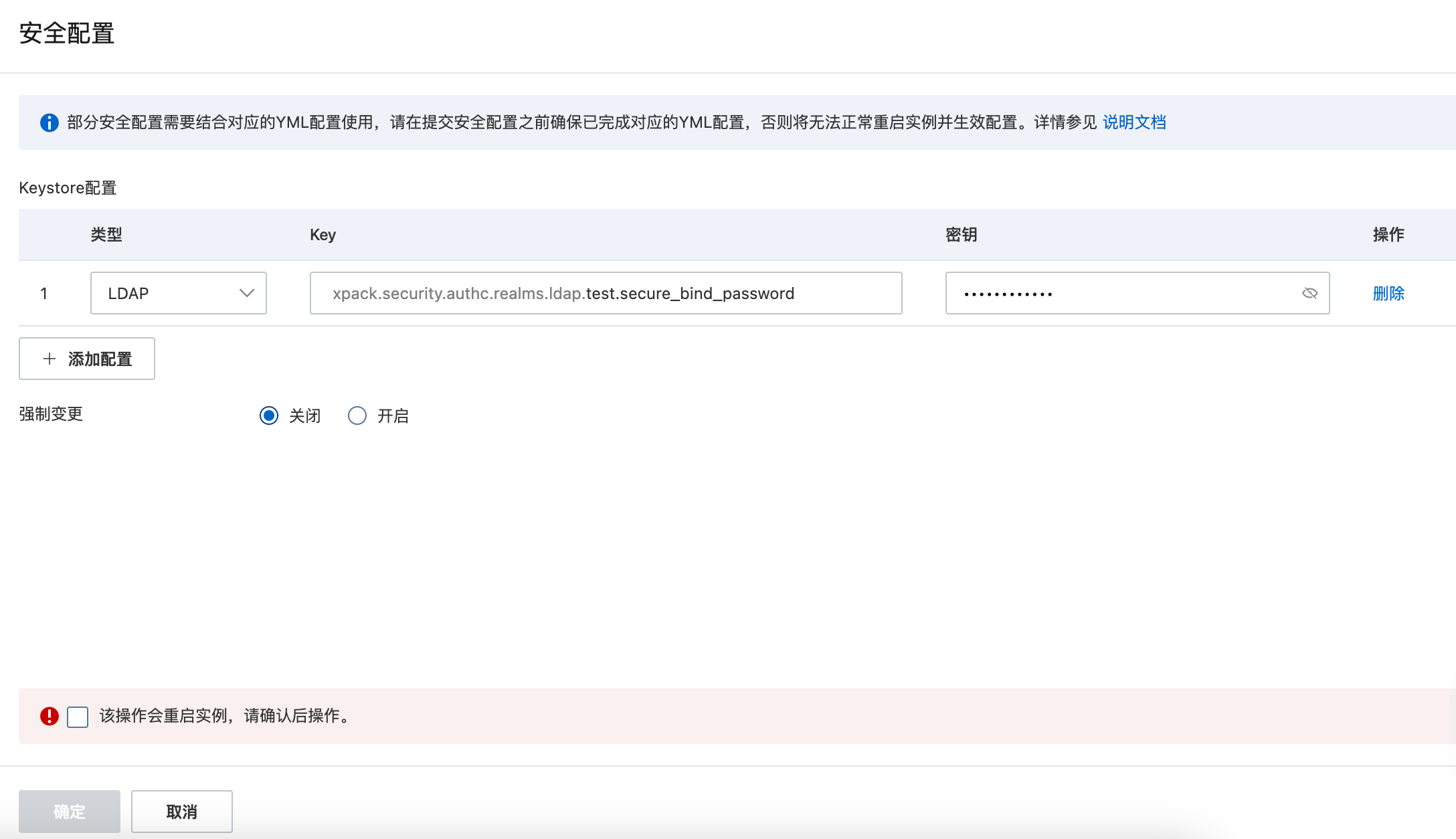Click the red warning exclamation icon
The image size is (1456, 839).
coord(49,717)
